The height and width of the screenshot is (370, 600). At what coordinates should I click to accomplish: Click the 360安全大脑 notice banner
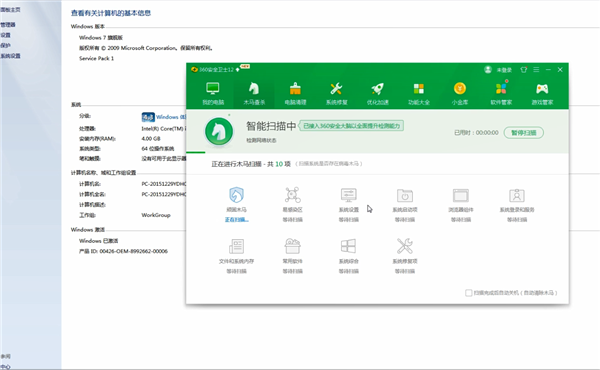(x=351, y=126)
